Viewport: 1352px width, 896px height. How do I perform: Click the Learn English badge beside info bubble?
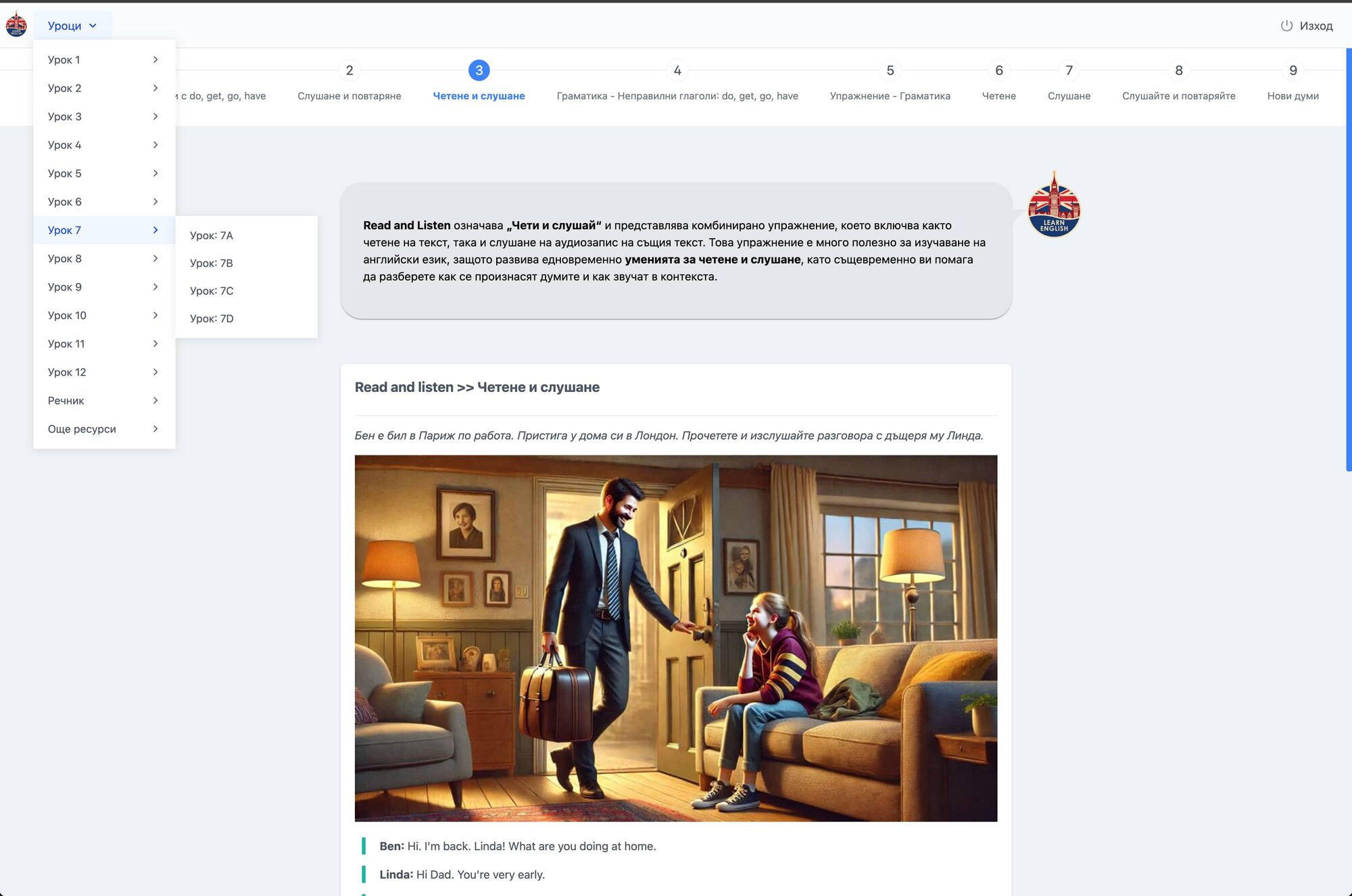1054,205
